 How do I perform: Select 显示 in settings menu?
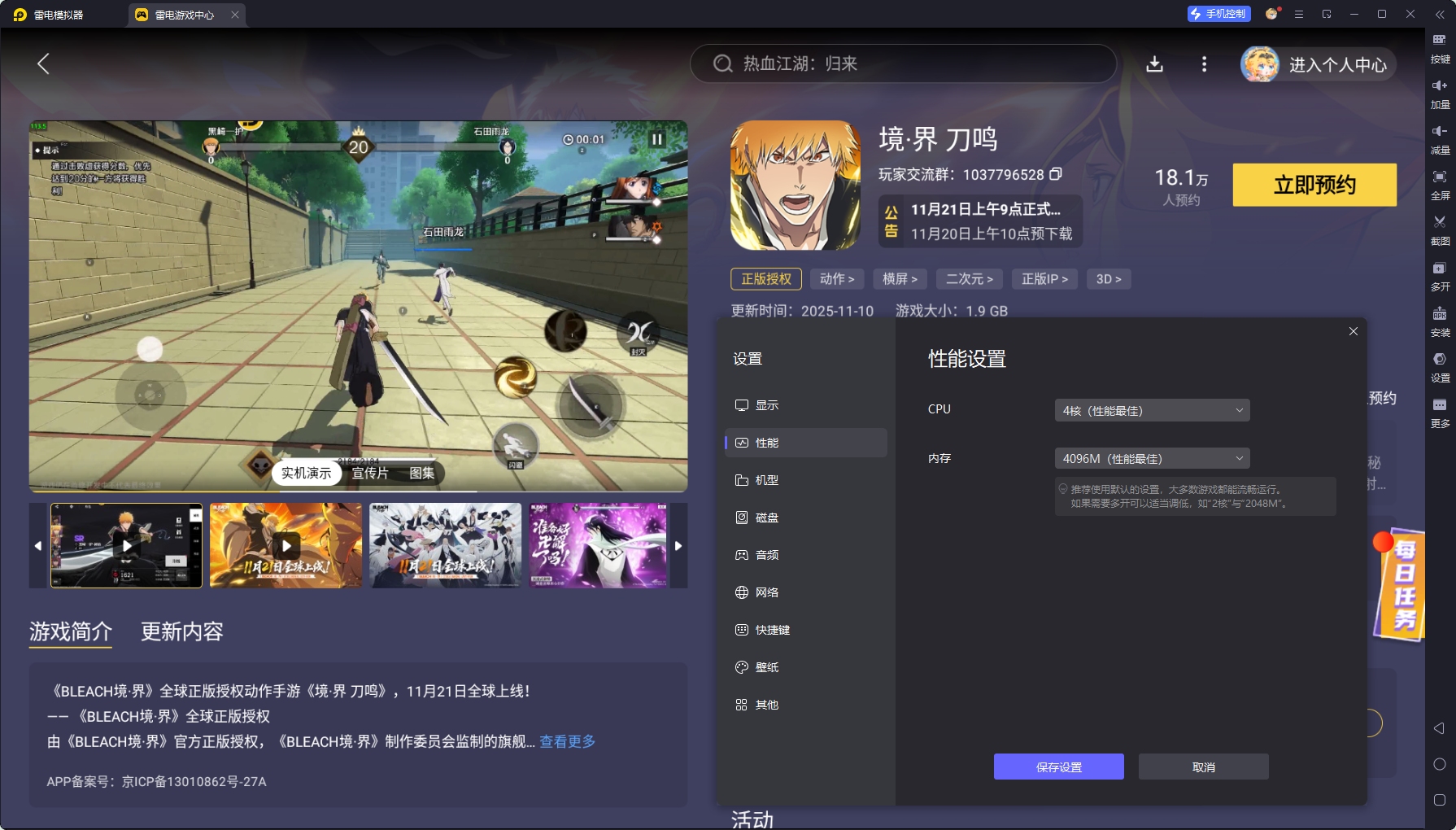(806, 405)
